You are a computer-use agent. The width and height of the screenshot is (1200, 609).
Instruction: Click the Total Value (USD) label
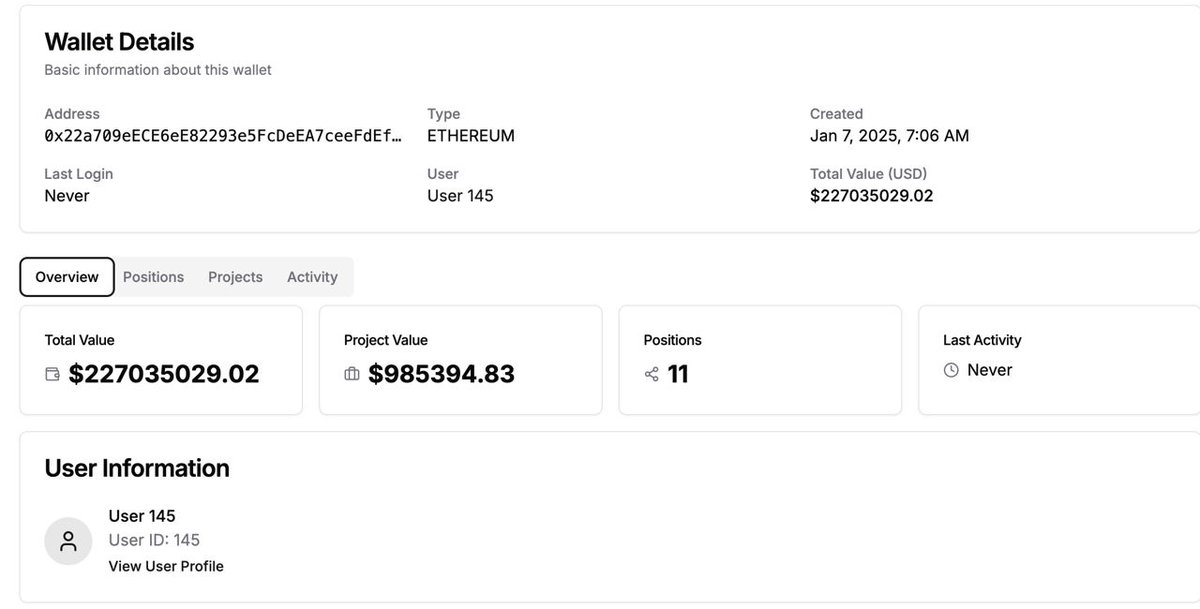coord(868,174)
